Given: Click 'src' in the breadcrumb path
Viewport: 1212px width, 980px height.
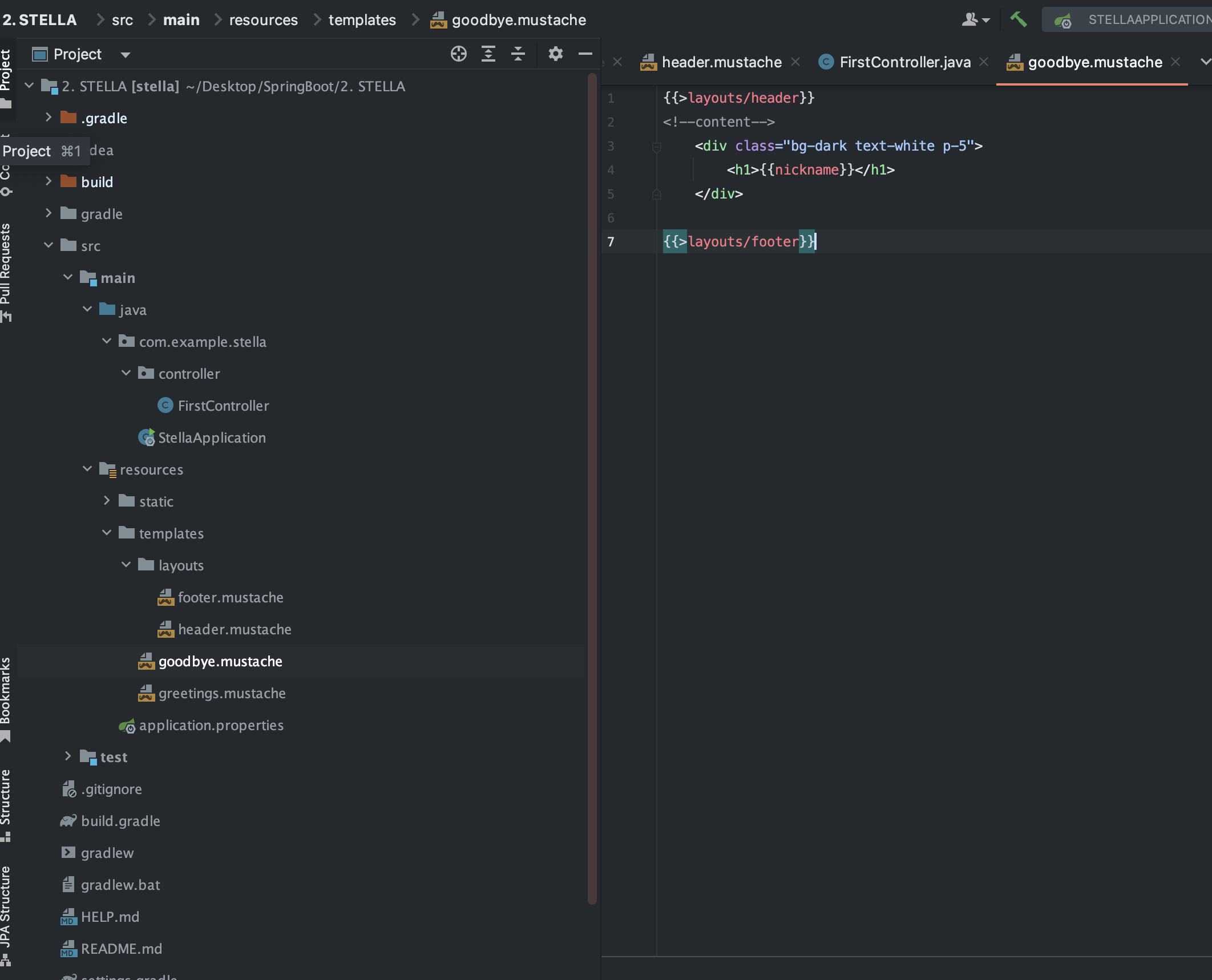Looking at the screenshot, I should [x=122, y=20].
